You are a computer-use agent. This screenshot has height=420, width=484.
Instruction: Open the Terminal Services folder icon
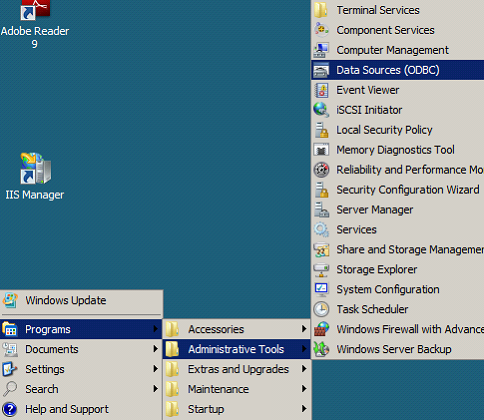point(321,10)
